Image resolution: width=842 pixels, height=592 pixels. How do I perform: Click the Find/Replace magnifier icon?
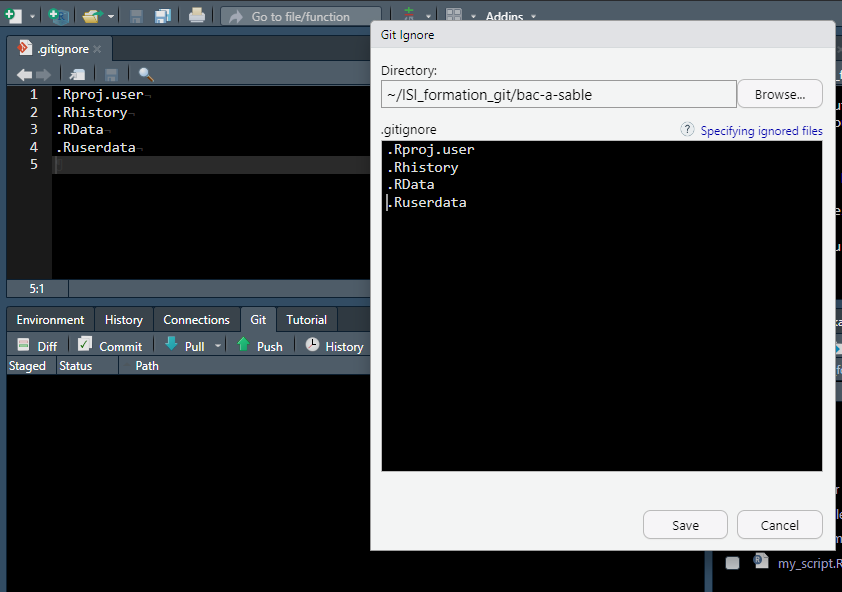tap(146, 74)
